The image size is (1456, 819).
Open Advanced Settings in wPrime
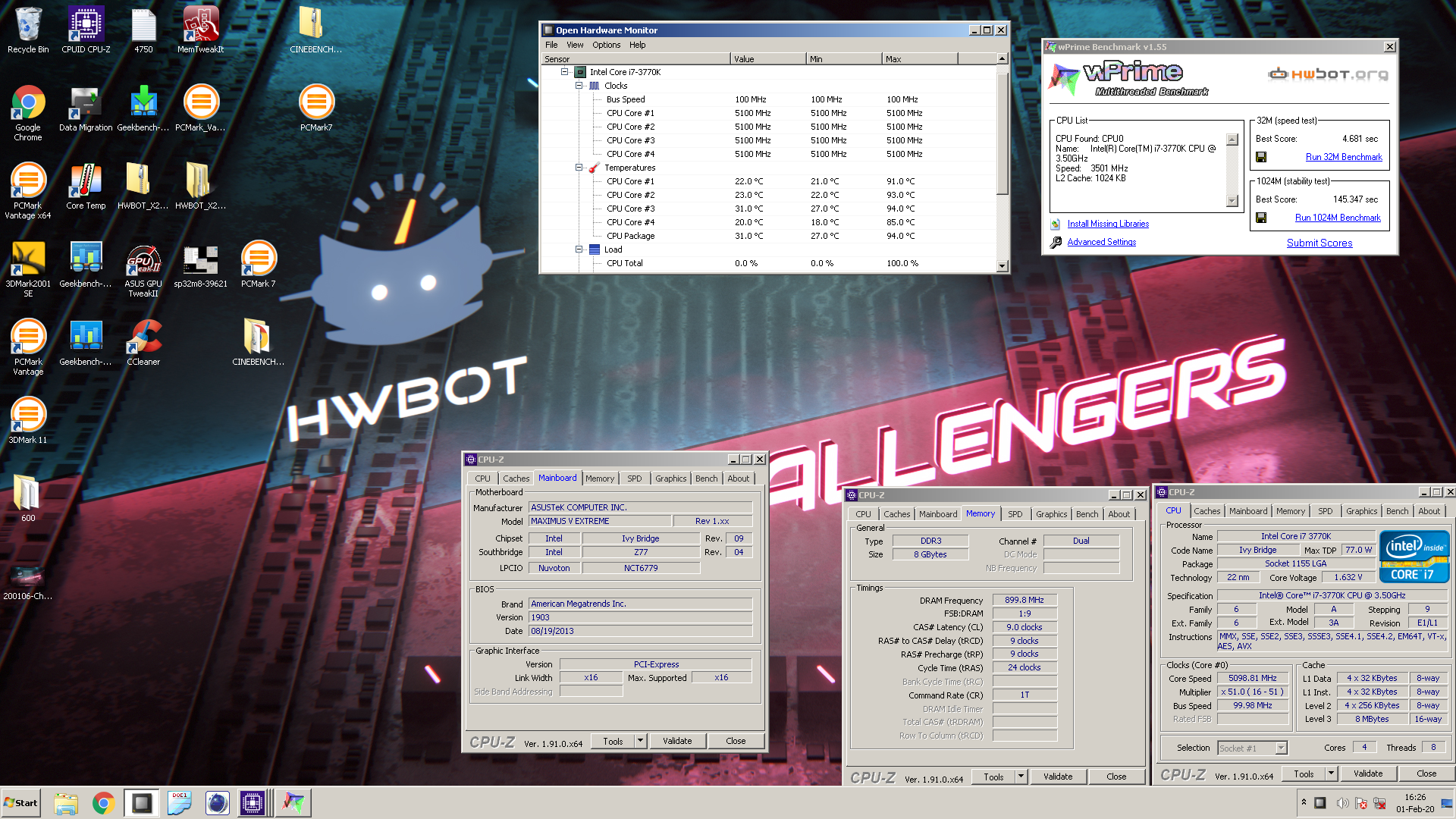click(x=1101, y=242)
